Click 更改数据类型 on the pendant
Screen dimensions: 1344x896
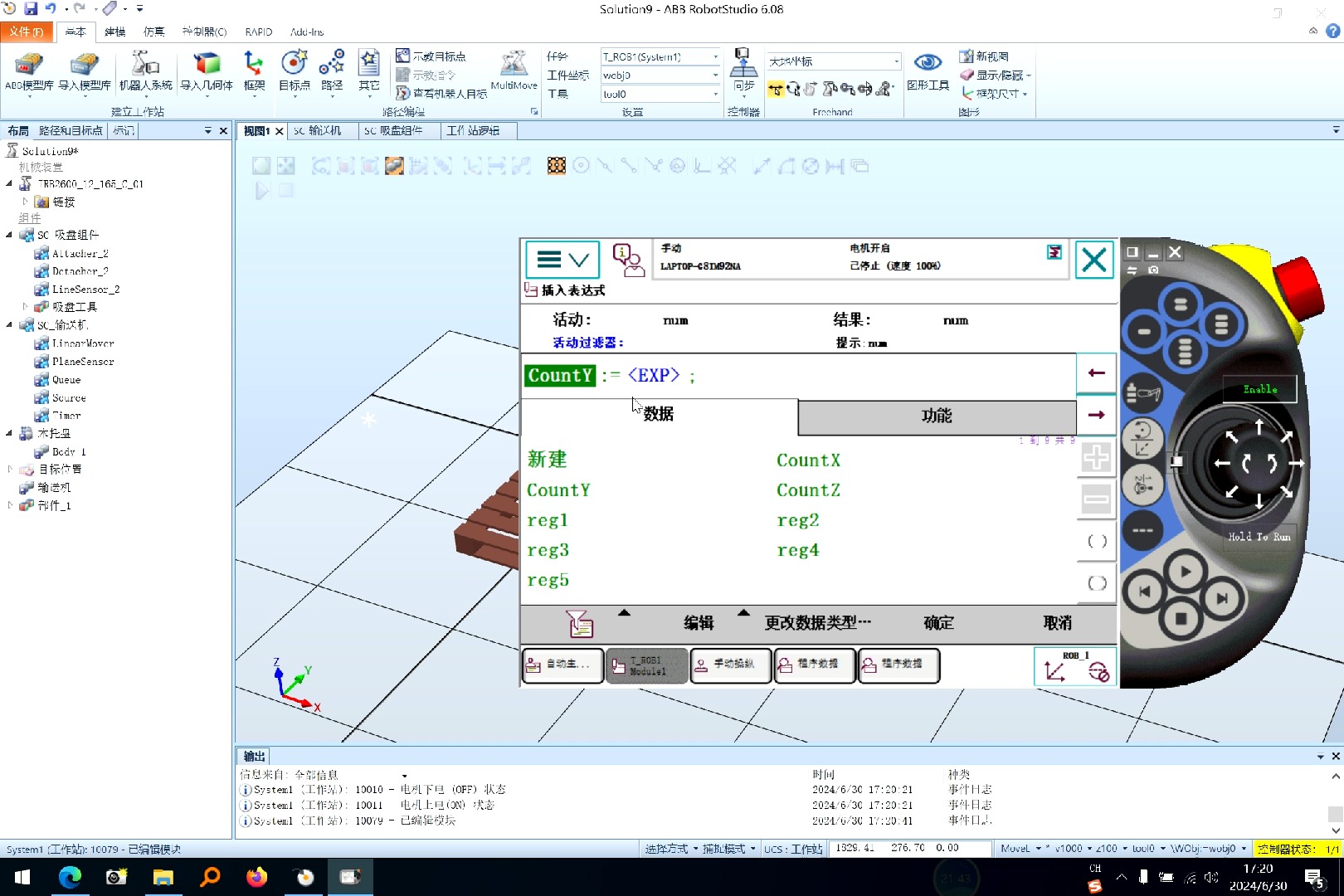pos(817,623)
